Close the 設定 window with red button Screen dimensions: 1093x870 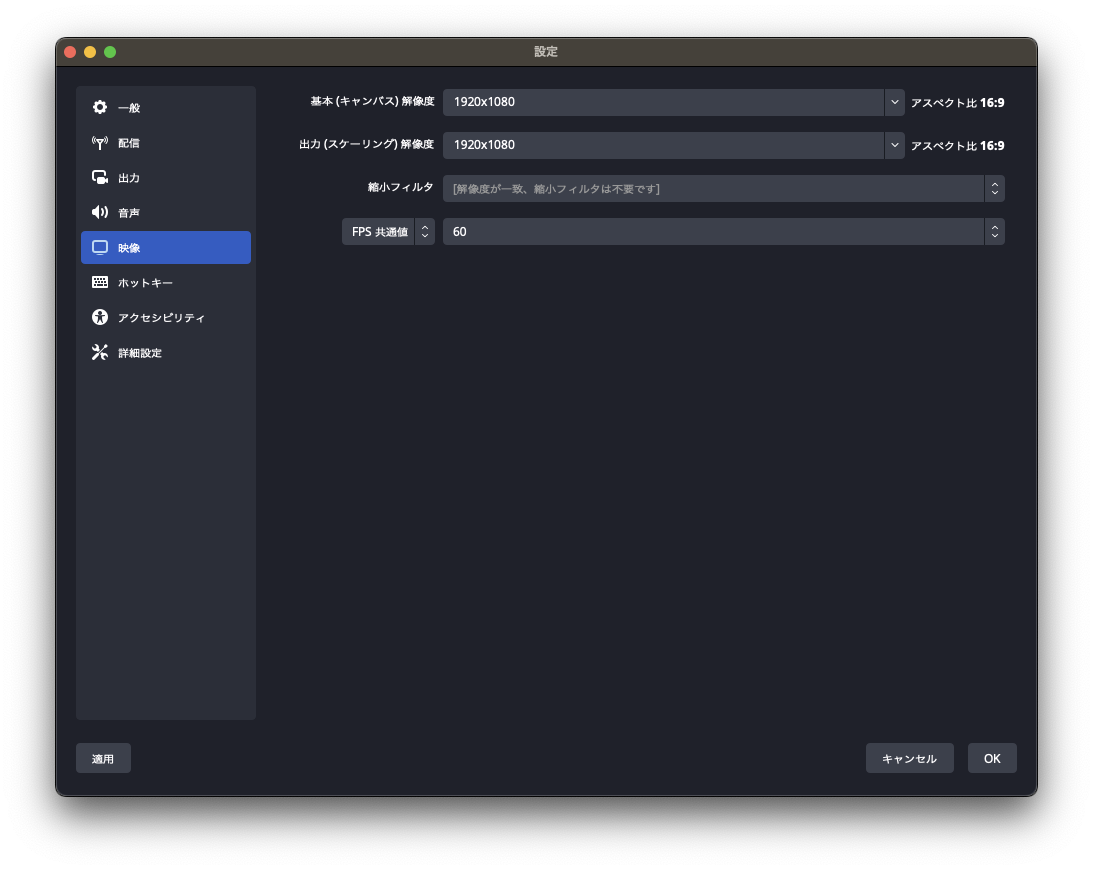point(70,52)
